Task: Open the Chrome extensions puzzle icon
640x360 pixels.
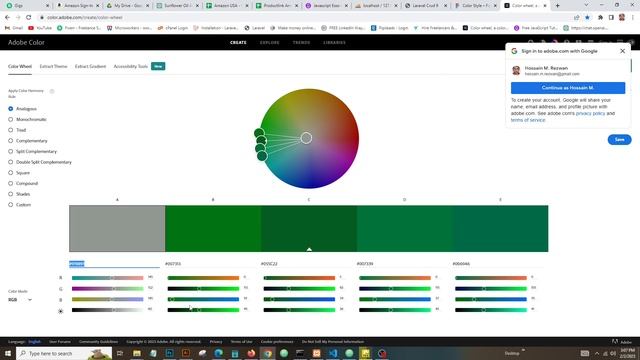Action: (x=600, y=18)
